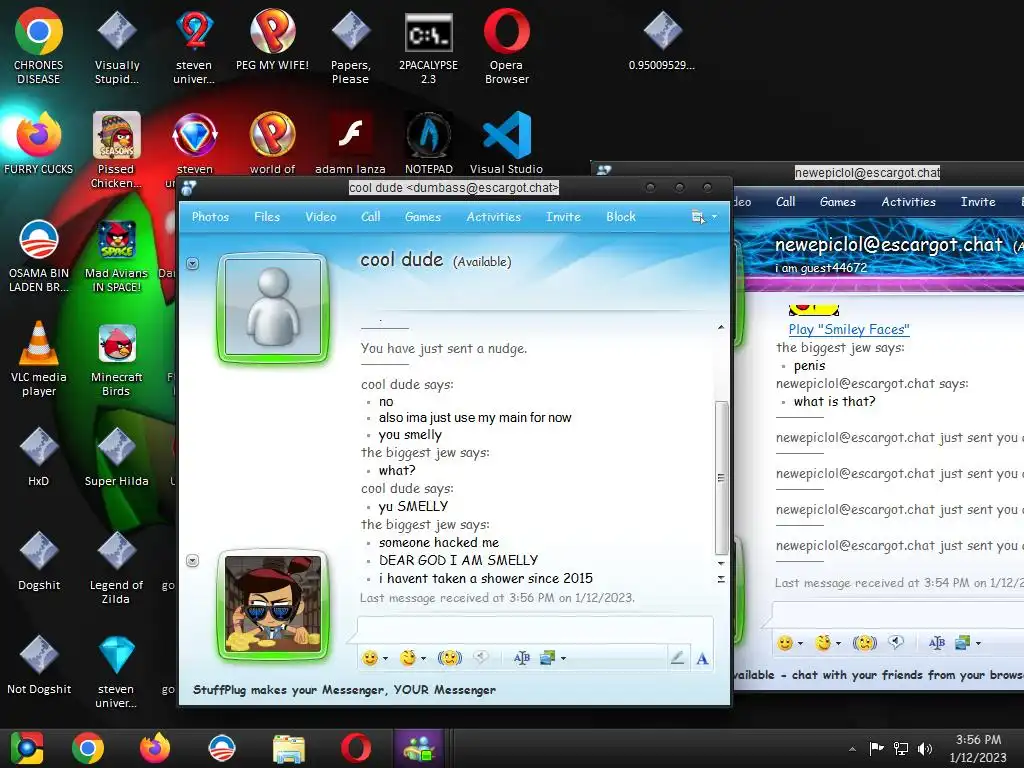Select the HxD desktop icon
The height and width of the screenshot is (768, 1024).
tap(39, 457)
